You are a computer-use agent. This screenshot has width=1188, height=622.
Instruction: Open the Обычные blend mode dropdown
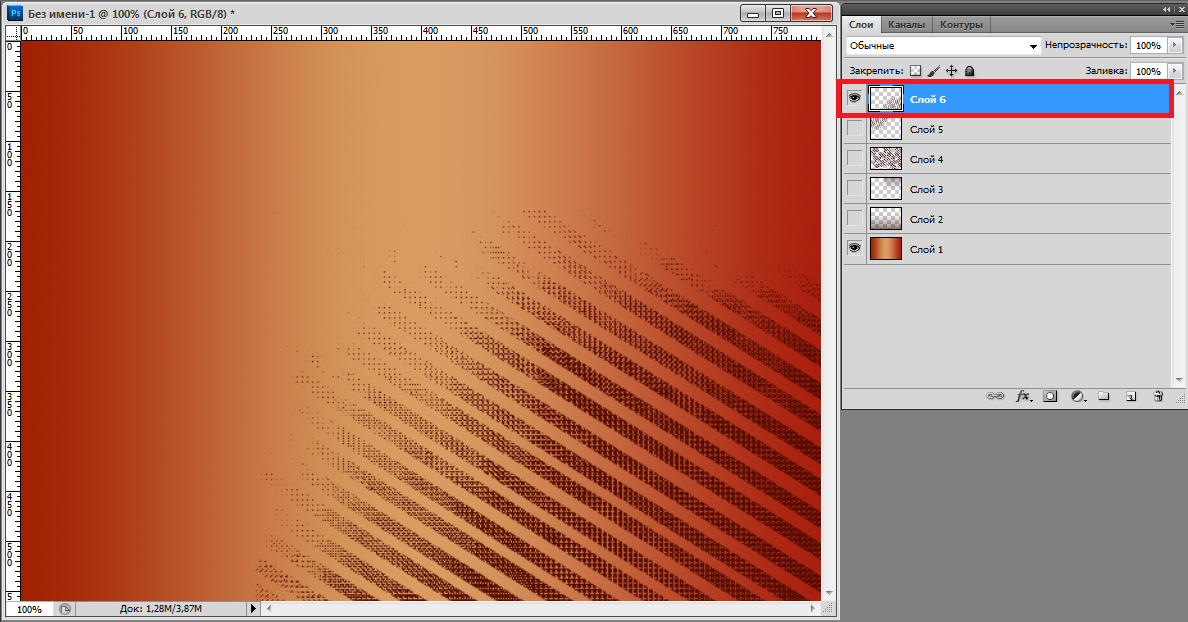coord(943,45)
